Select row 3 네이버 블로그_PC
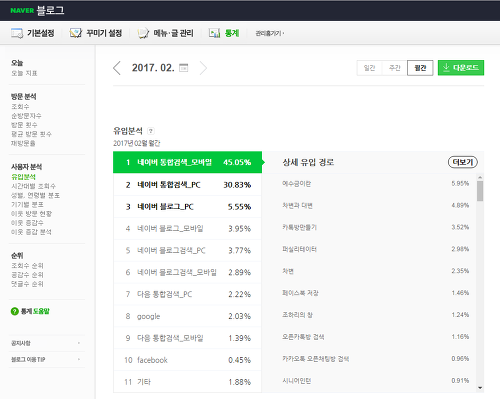Screen dimensions: 500x399 [x=187, y=207]
